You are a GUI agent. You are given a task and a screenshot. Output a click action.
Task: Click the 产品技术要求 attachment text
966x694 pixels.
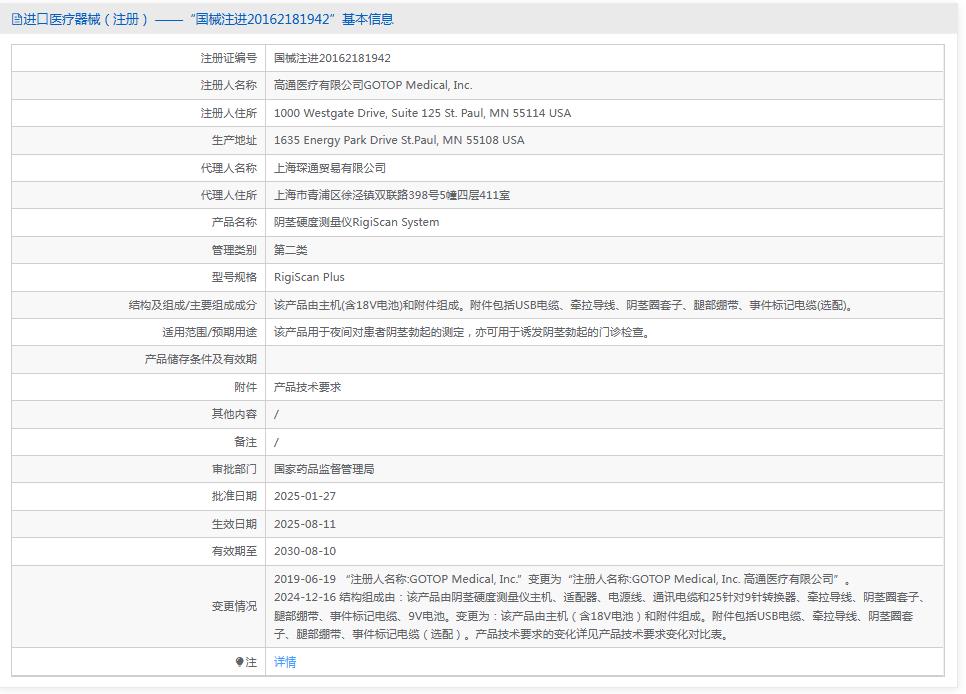coord(307,387)
